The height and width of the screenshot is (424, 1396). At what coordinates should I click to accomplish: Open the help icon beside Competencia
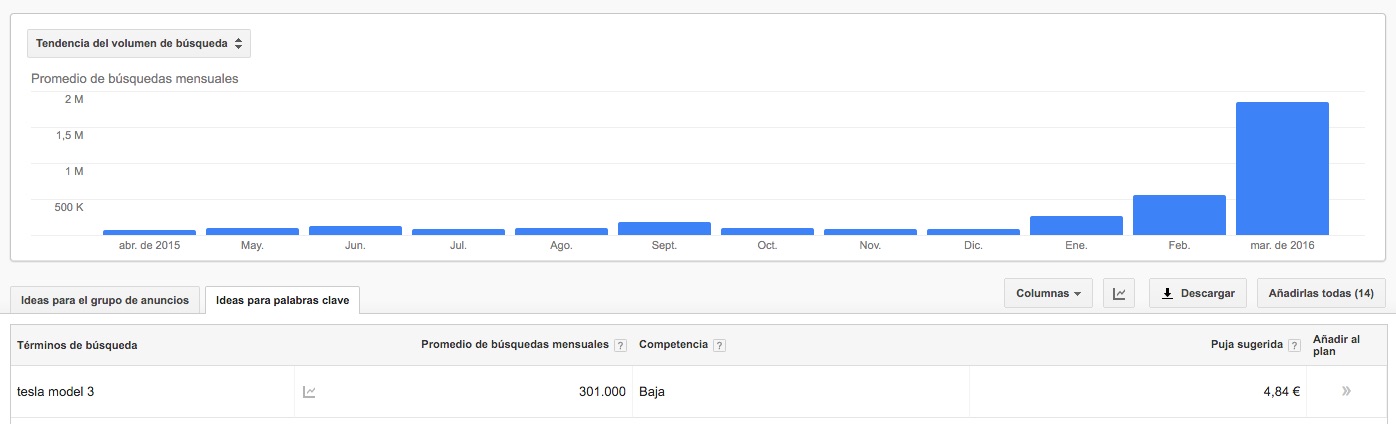coord(720,345)
